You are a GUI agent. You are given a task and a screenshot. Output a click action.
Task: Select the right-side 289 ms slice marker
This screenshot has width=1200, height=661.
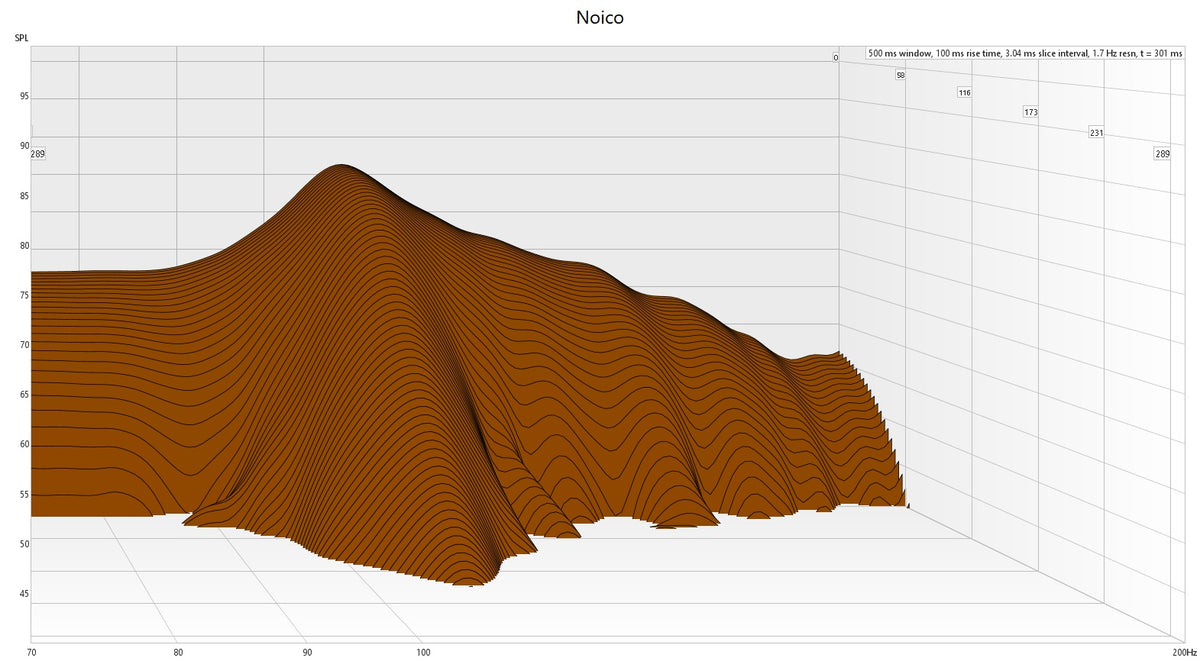tap(1162, 153)
